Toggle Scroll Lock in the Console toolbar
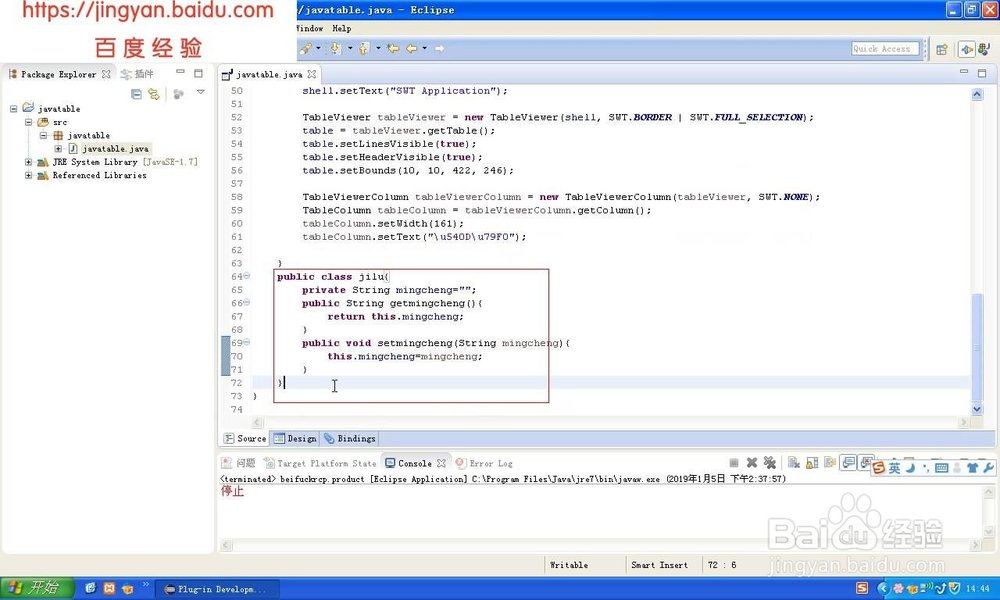The image size is (1000, 600). coord(812,463)
